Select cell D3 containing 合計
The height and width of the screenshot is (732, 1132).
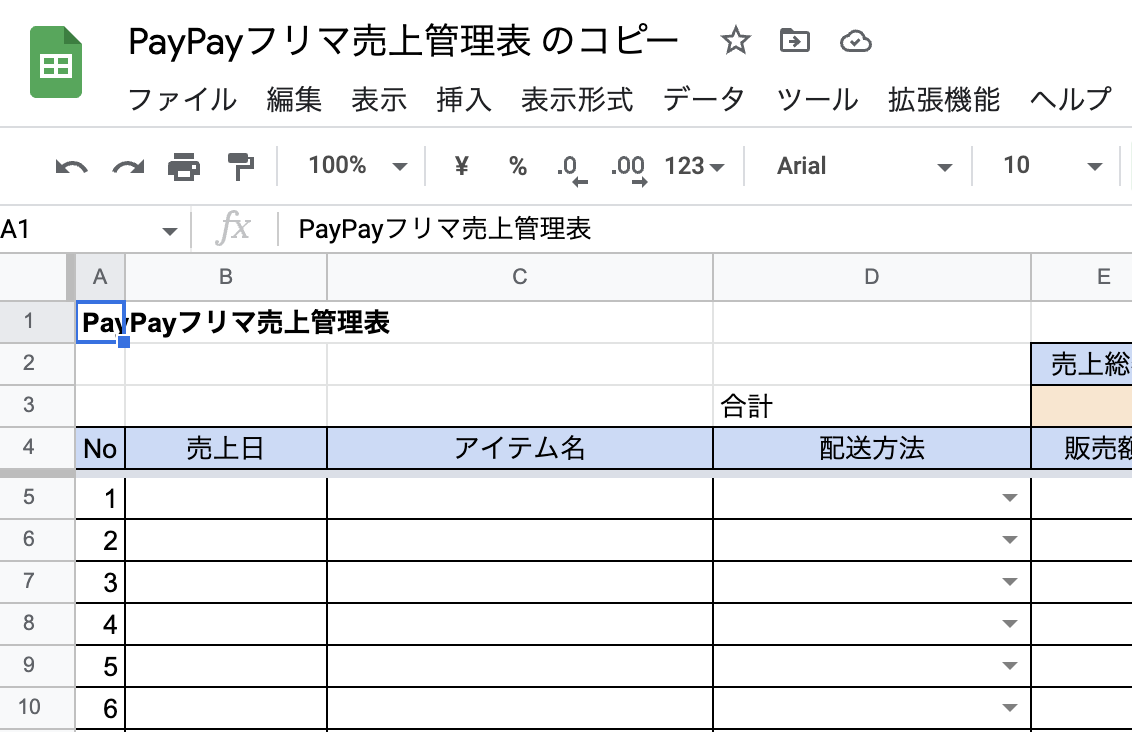click(870, 404)
